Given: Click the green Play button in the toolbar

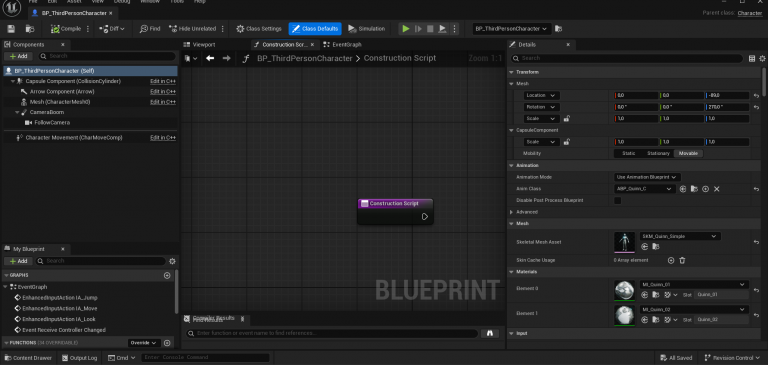Looking at the screenshot, I should [x=406, y=29].
